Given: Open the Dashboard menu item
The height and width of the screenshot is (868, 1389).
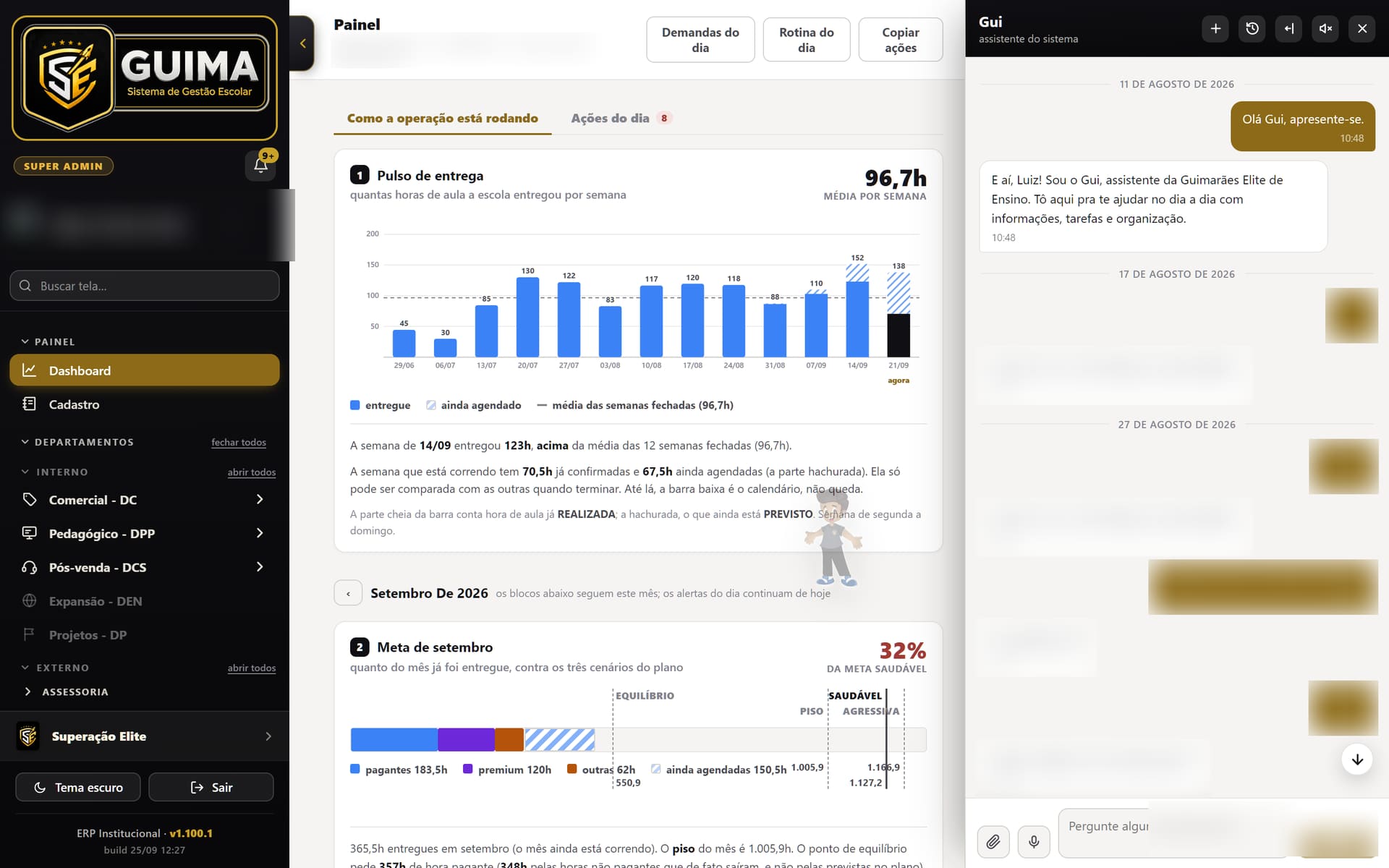Looking at the screenshot, I should point(145,370).
